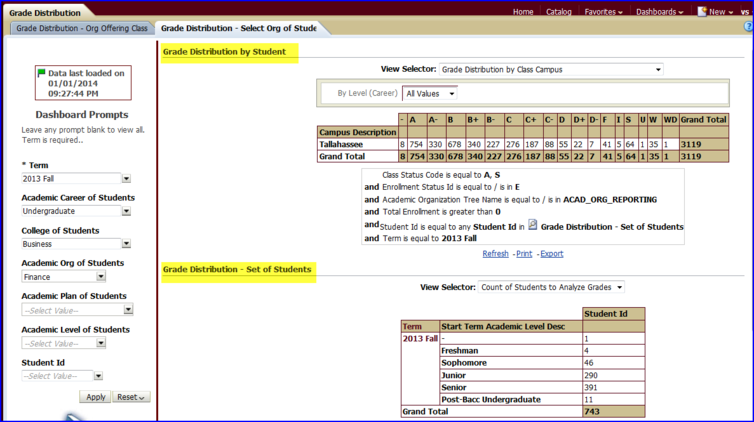
Task: Open the Student Id prompt dropdown
Action: click(x=98, y=376)
